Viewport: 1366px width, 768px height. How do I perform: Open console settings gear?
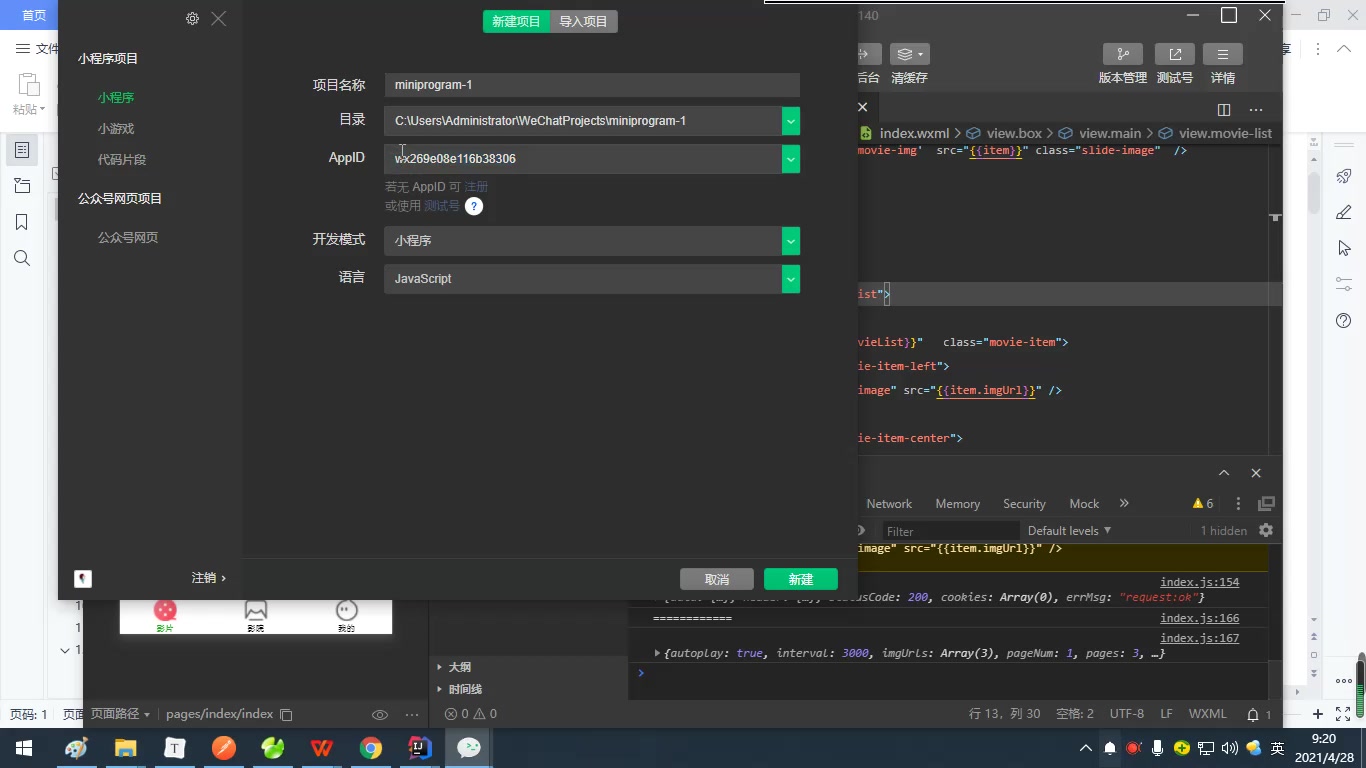(x=1266, y=531)
